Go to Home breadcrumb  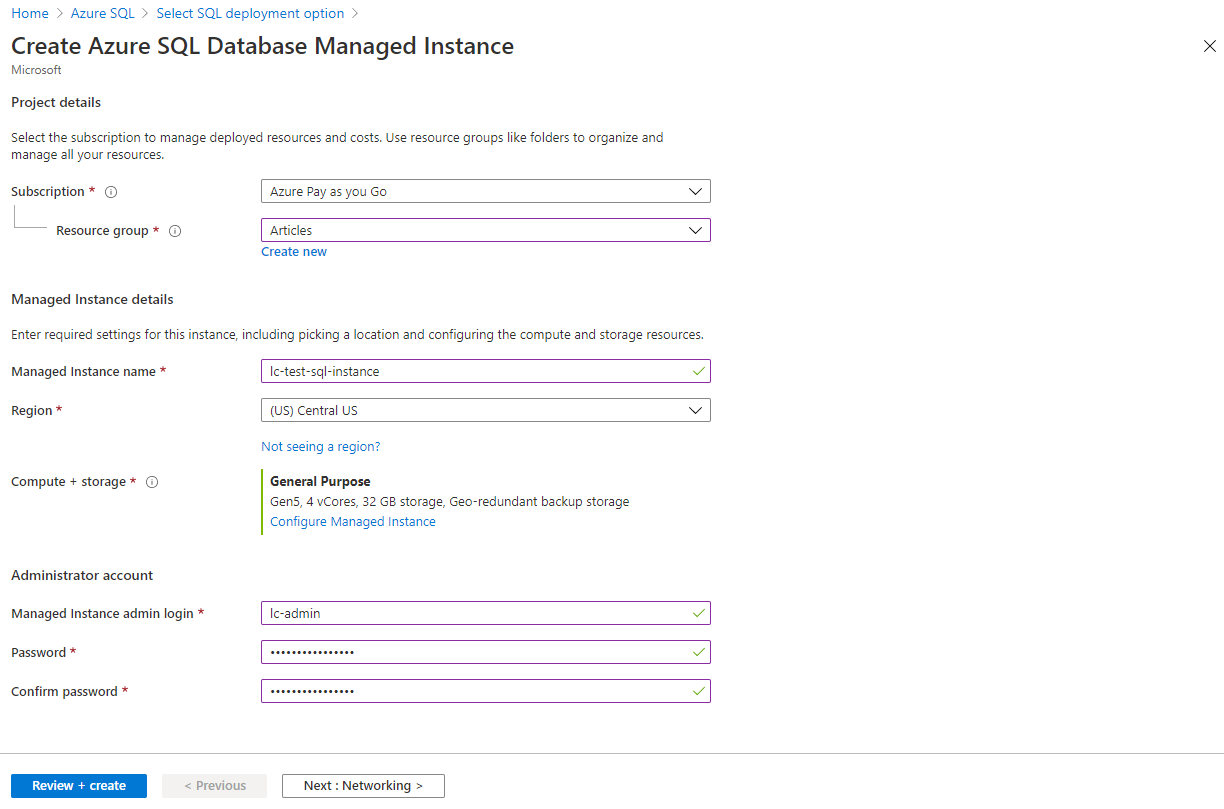point(30,13)
